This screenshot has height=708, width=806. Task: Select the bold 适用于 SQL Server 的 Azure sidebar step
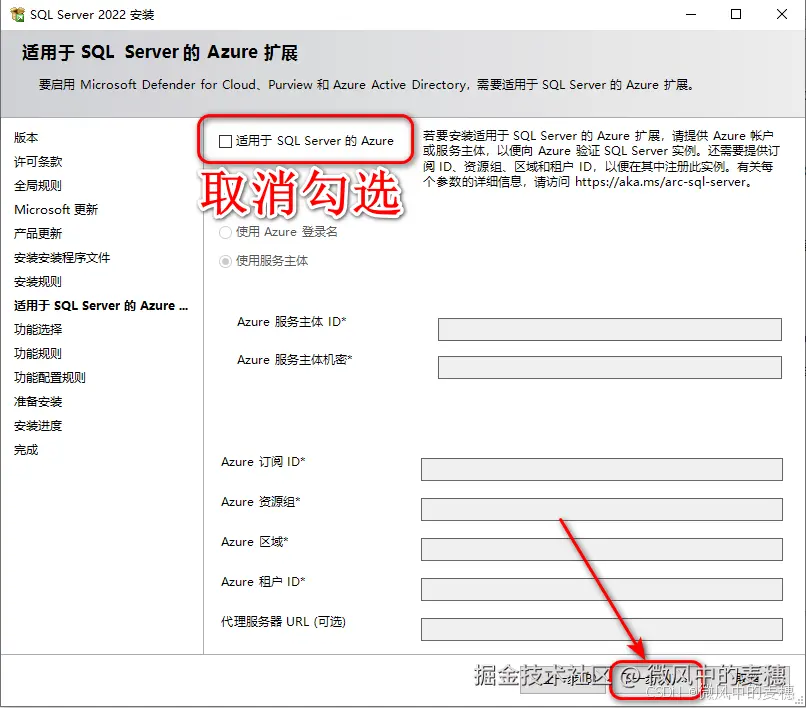[101, 306]
